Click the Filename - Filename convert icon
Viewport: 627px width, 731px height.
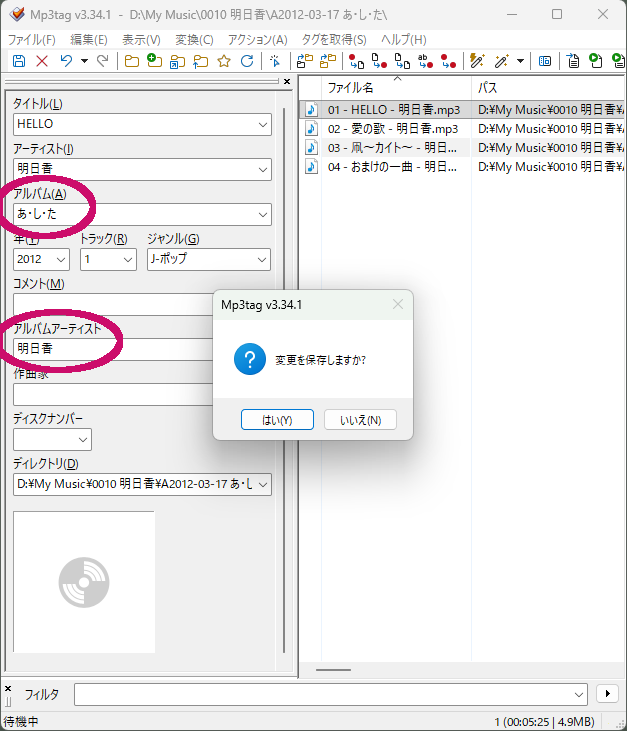(x=402, y=61)
